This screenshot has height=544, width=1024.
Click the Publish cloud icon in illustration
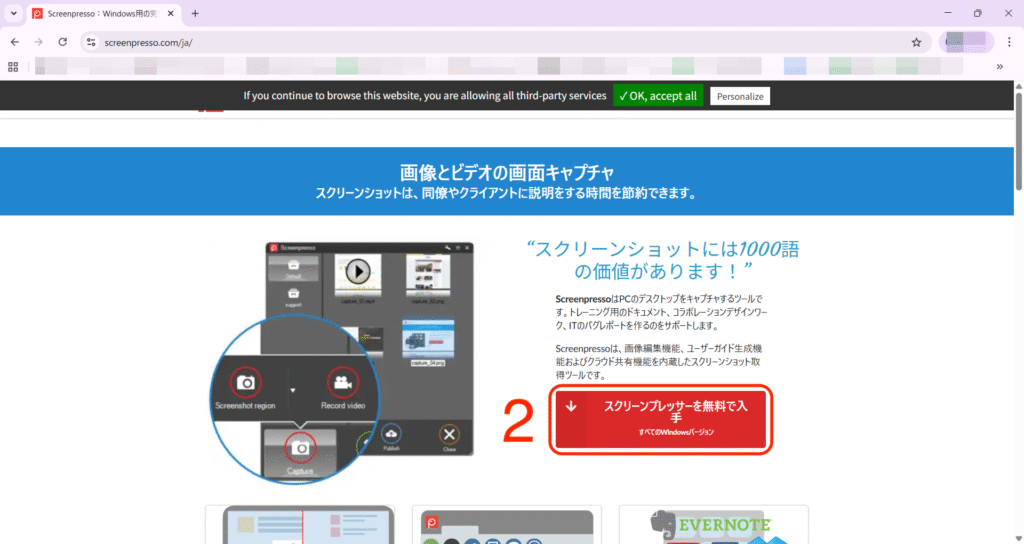[x=391, y=434]
